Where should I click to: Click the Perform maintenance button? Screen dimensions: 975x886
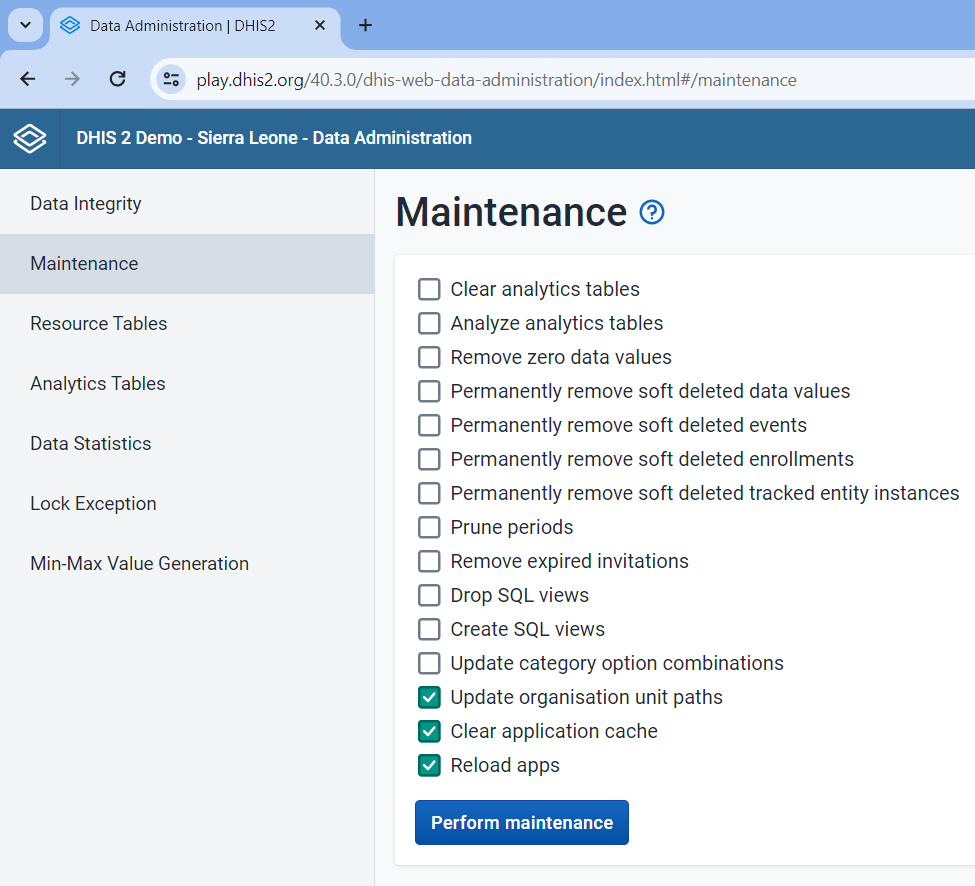coord(522,823)
